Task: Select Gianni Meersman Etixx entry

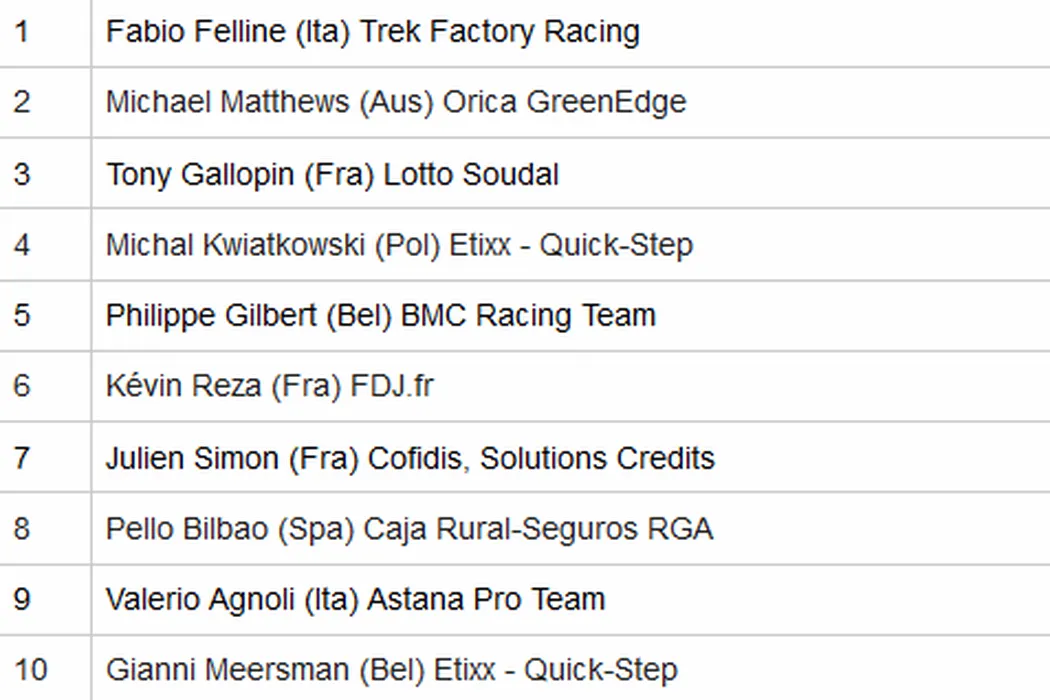Action: coord(391,669)
